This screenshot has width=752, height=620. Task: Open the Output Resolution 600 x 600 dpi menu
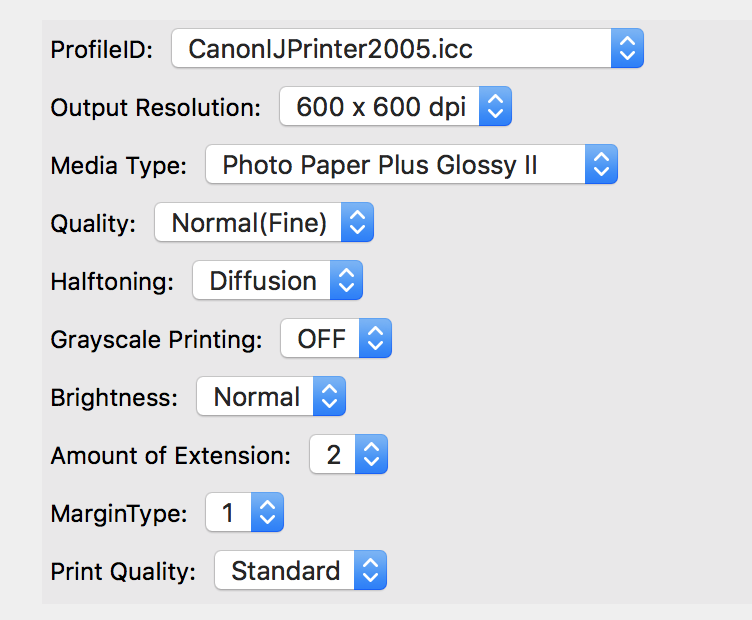[x=380, y=107]
